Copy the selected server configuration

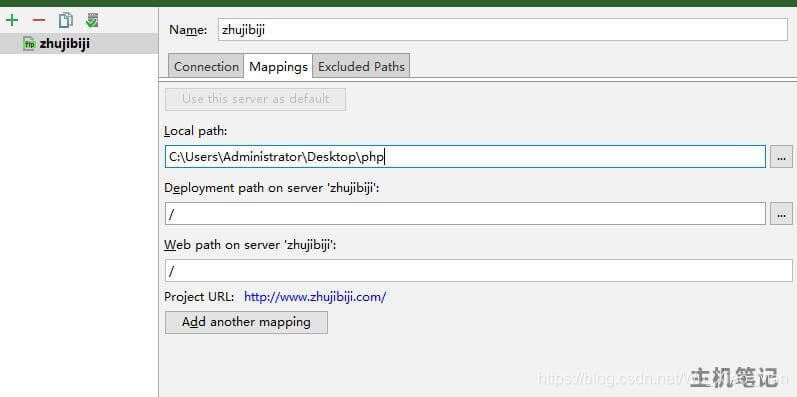66,20
